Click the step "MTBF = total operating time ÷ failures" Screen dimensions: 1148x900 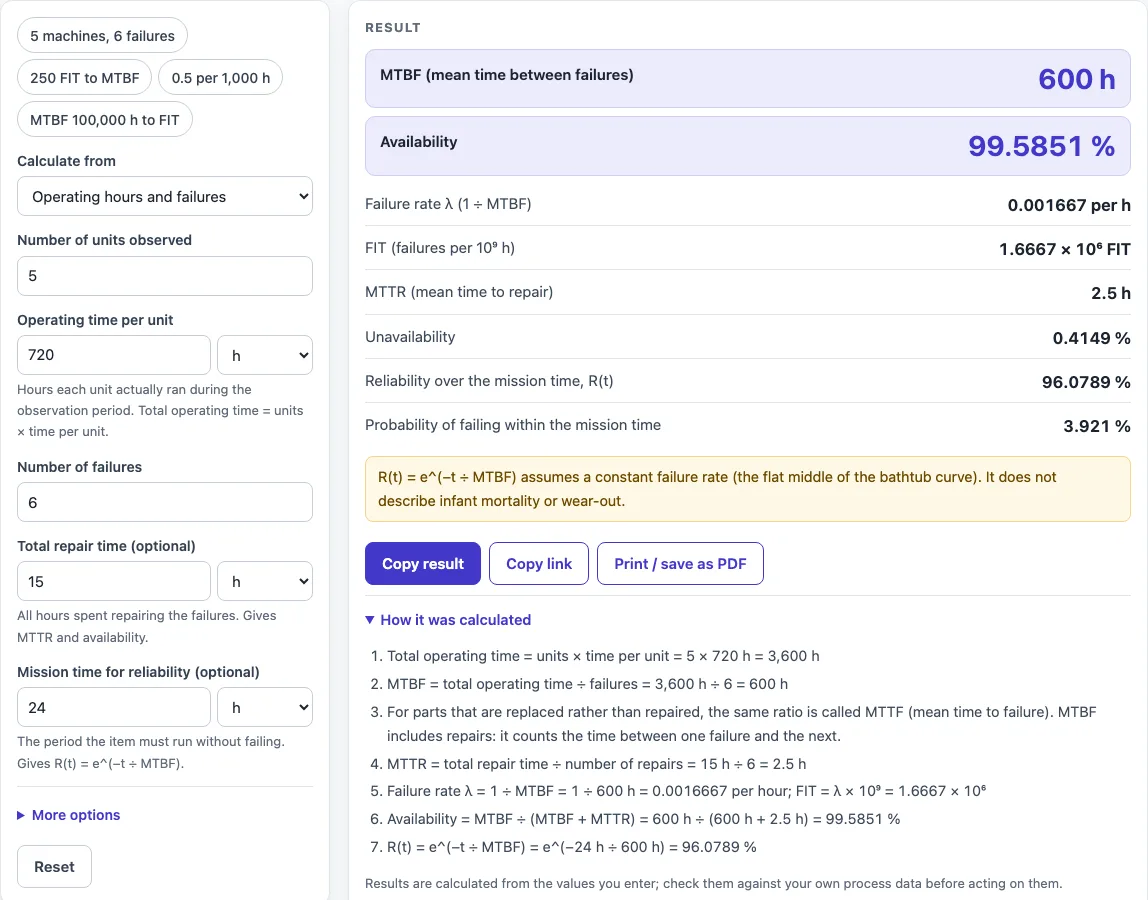(587, 684)
